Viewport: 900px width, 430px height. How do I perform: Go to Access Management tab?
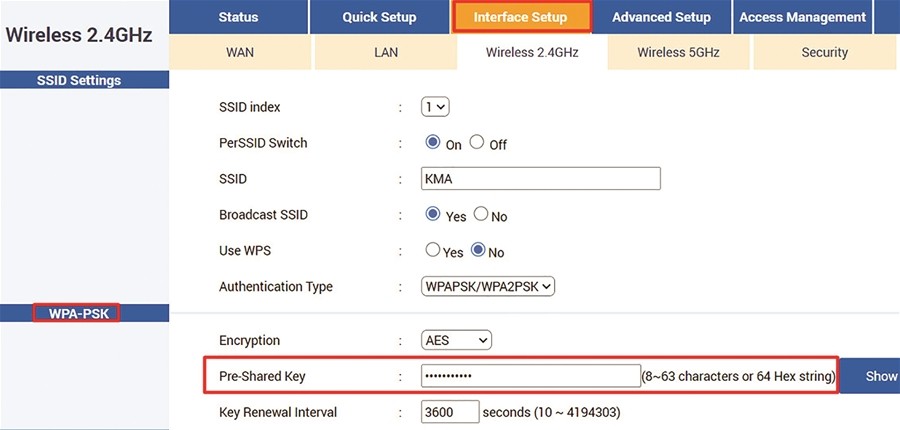click(x=802, y=17)
